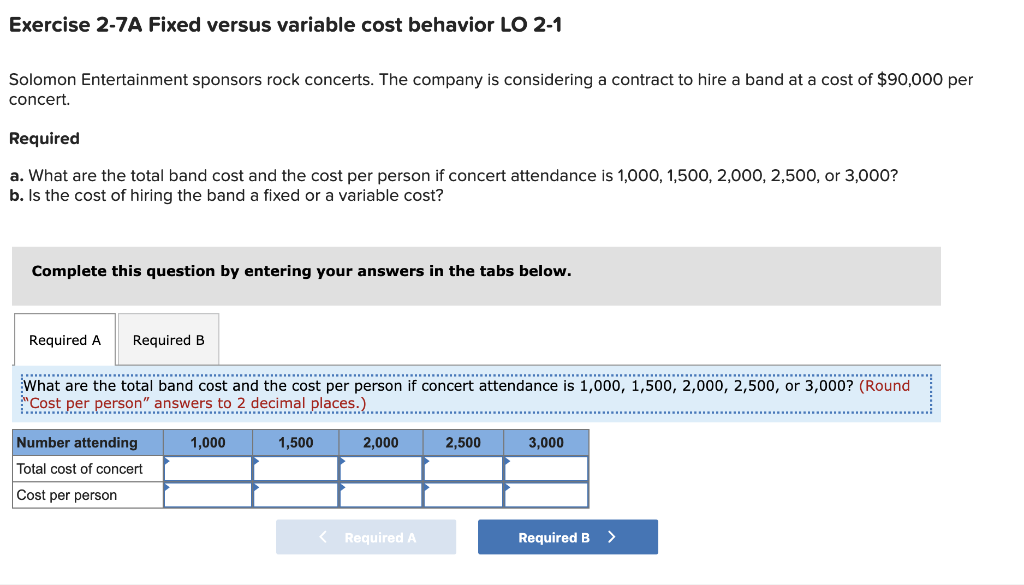The height and width of the screenshot is (585, 1024).
Task: Click the forward chevron on Required B button
Action: [612, 536]
